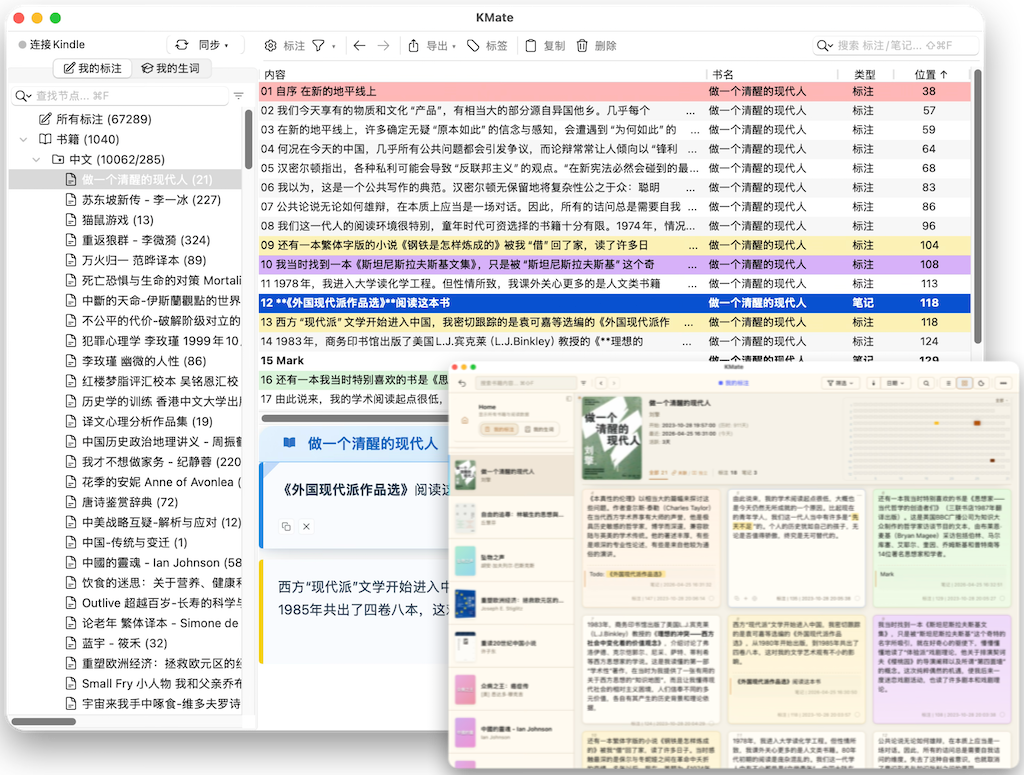Switch front window to chart statistics view
This screenshot has height=775, width=1024.
tap(982, 383)
